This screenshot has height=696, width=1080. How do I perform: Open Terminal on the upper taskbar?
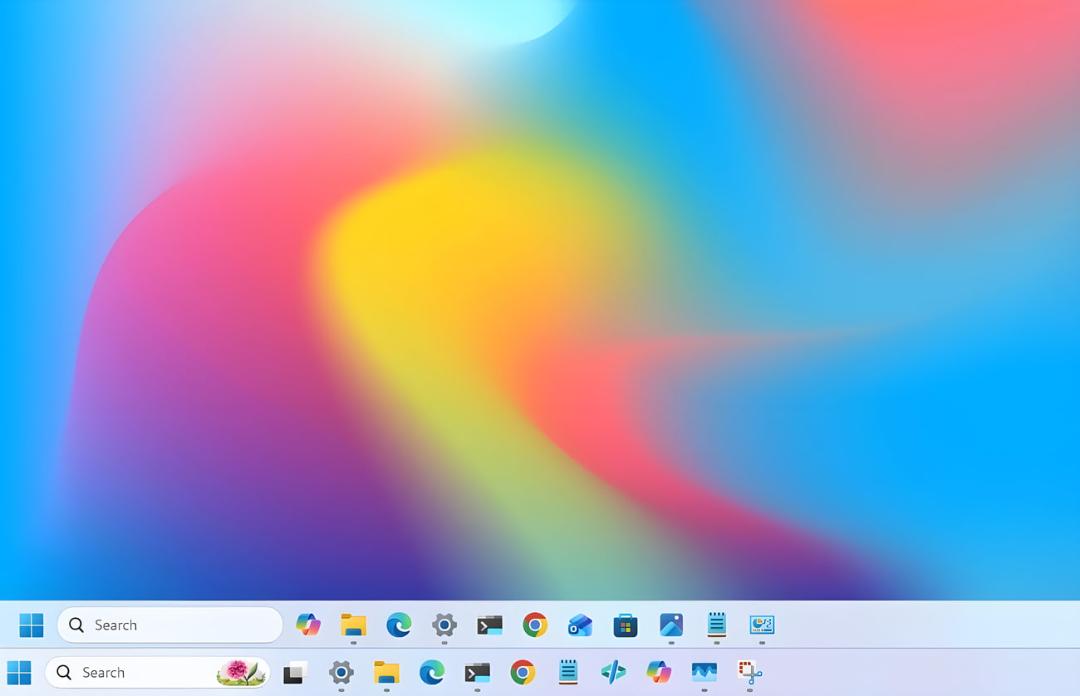pos(490,625)
